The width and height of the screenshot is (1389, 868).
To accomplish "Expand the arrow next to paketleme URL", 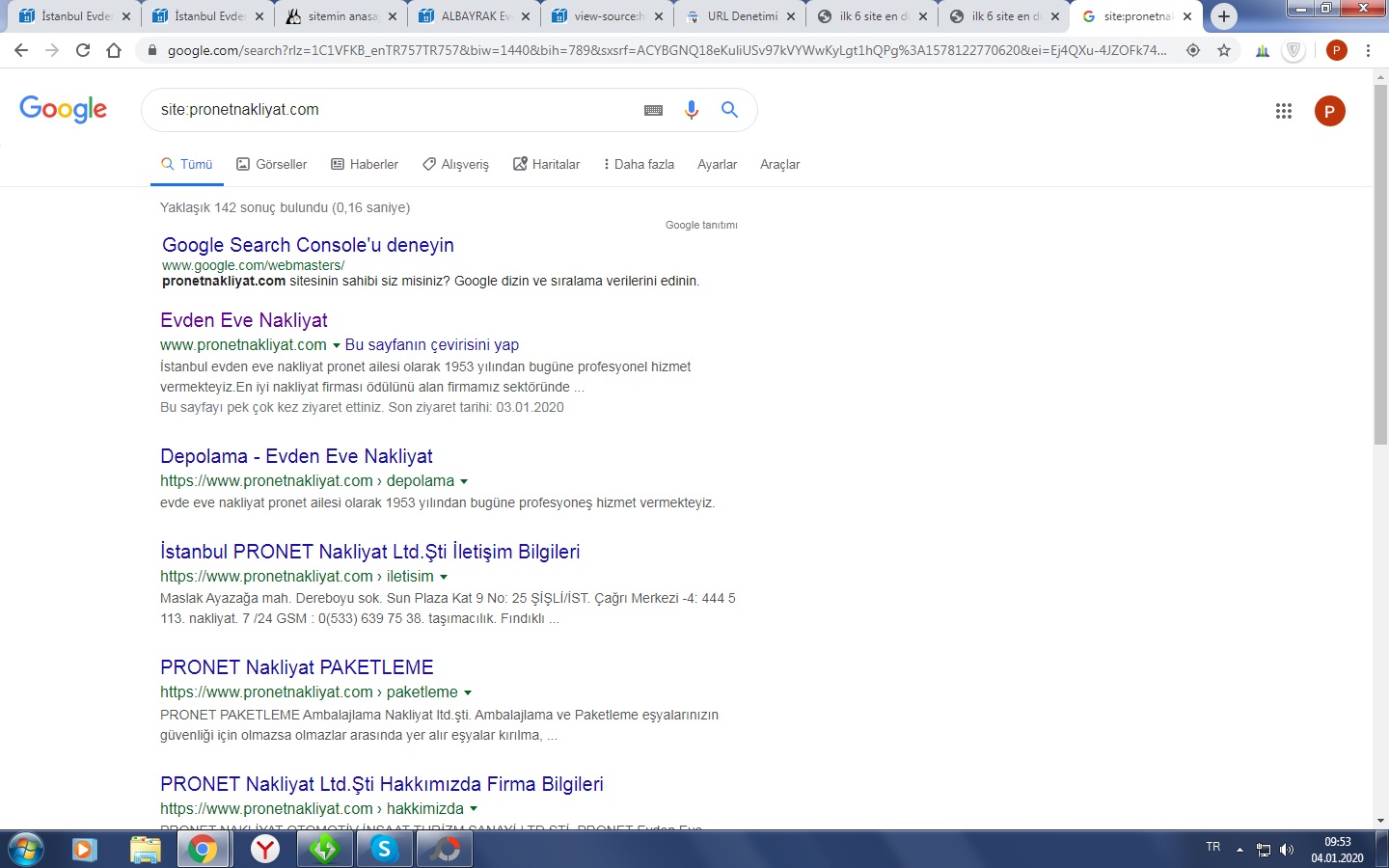I will (468, 692).
